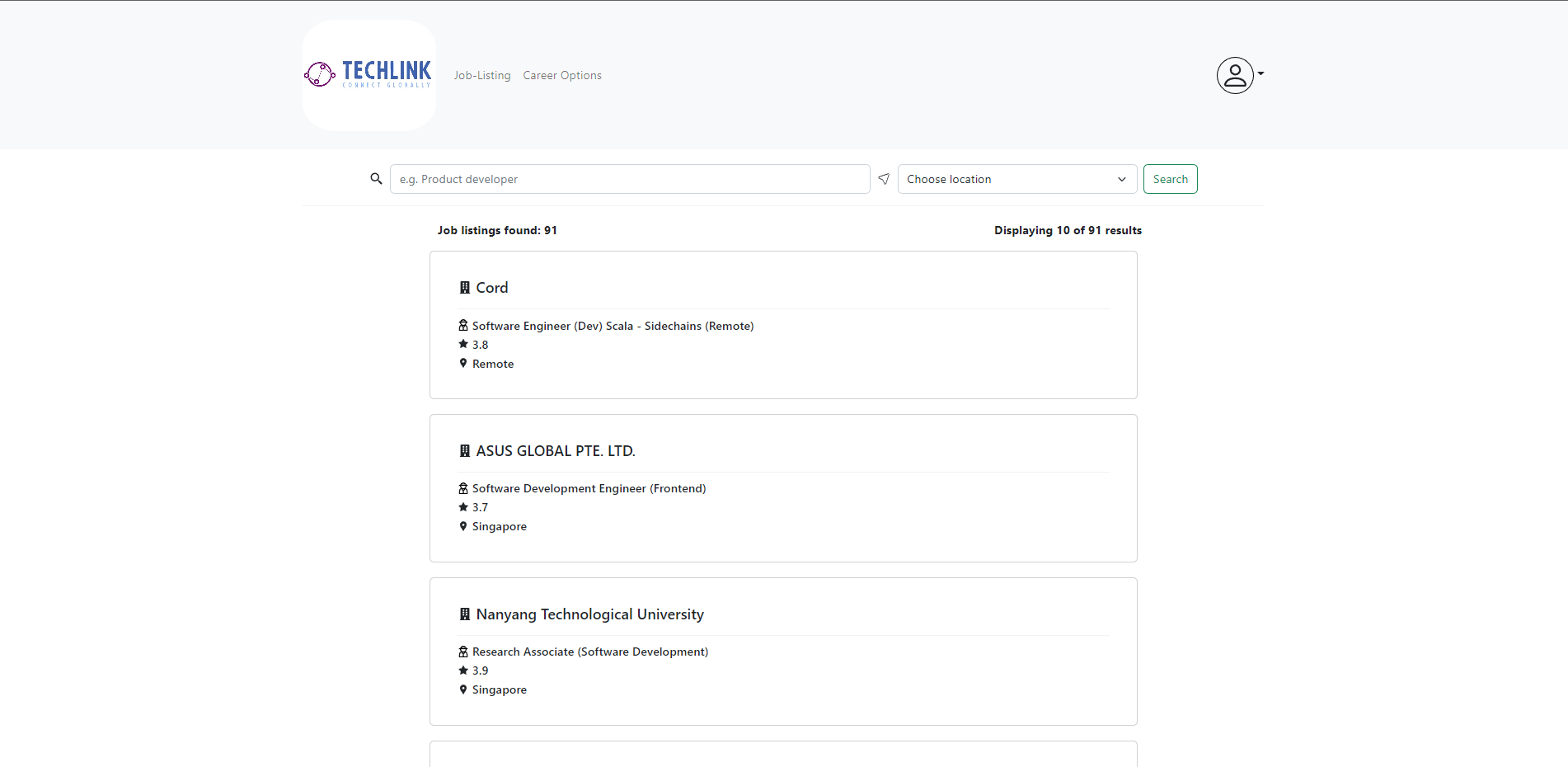Viewport: 1568px width, 767px height.
Task: Click the star icon next to 3.7
Action: [463, 506]
